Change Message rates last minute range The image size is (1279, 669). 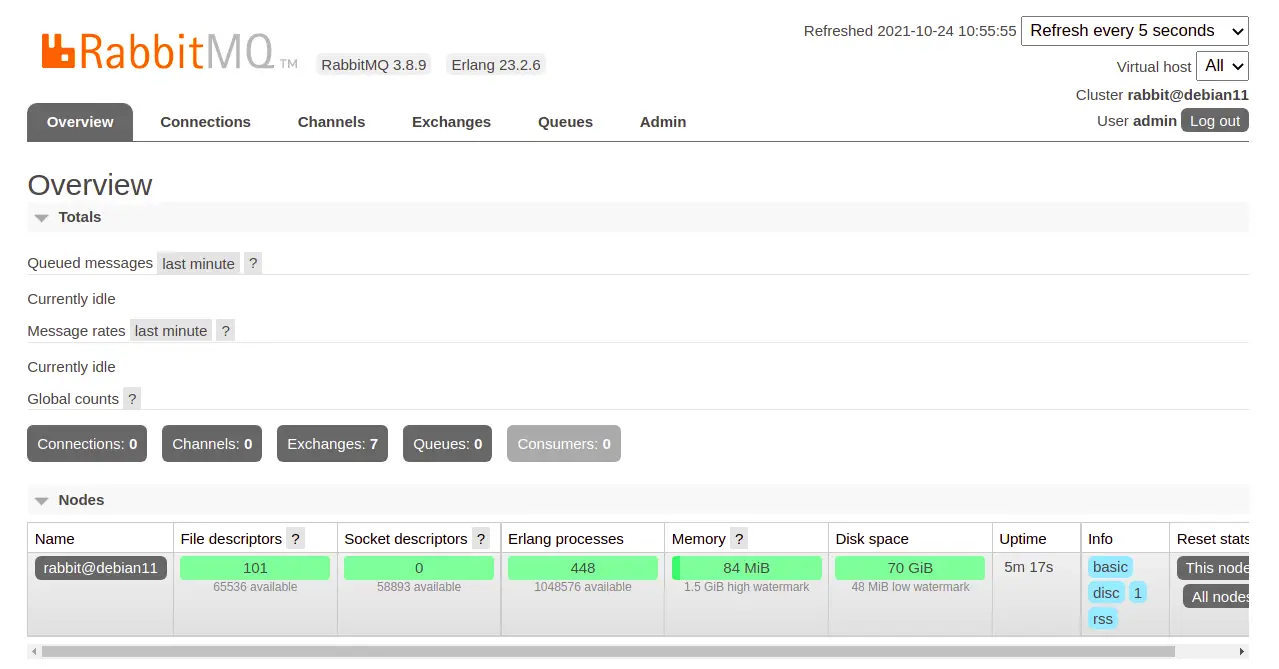(x=171, y=330)
